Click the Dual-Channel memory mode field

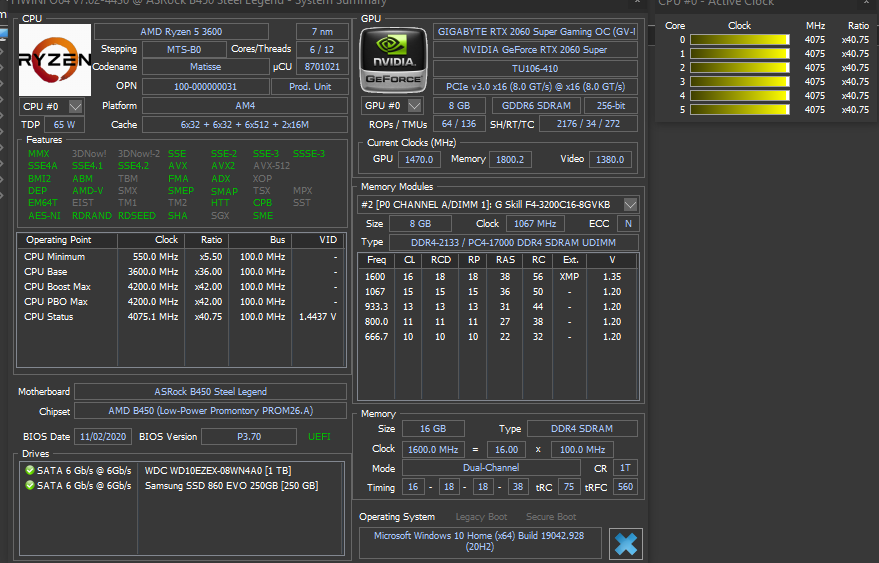point(491,468)
